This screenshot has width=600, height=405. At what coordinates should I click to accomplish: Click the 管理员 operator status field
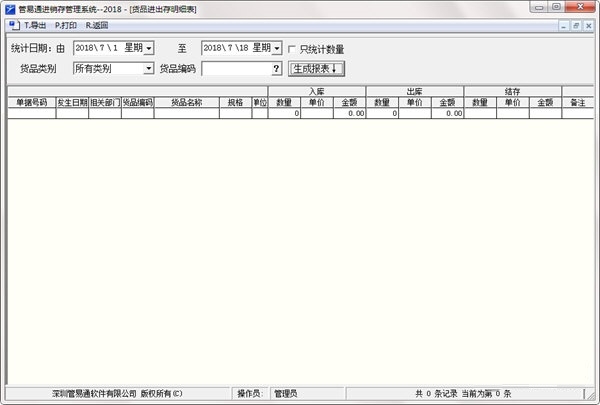pos(308,394)
